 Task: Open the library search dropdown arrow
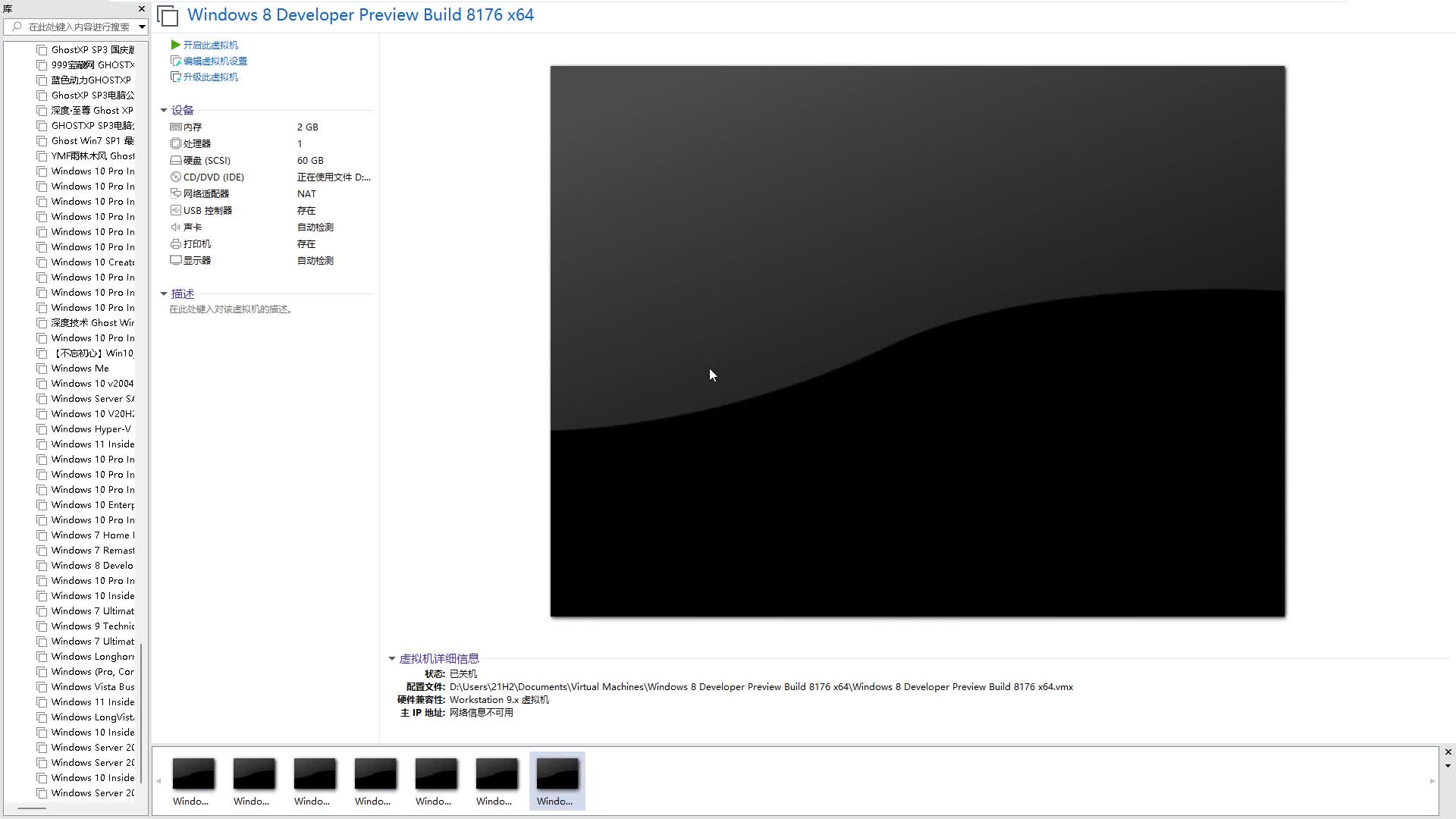(x=141, y=27)
